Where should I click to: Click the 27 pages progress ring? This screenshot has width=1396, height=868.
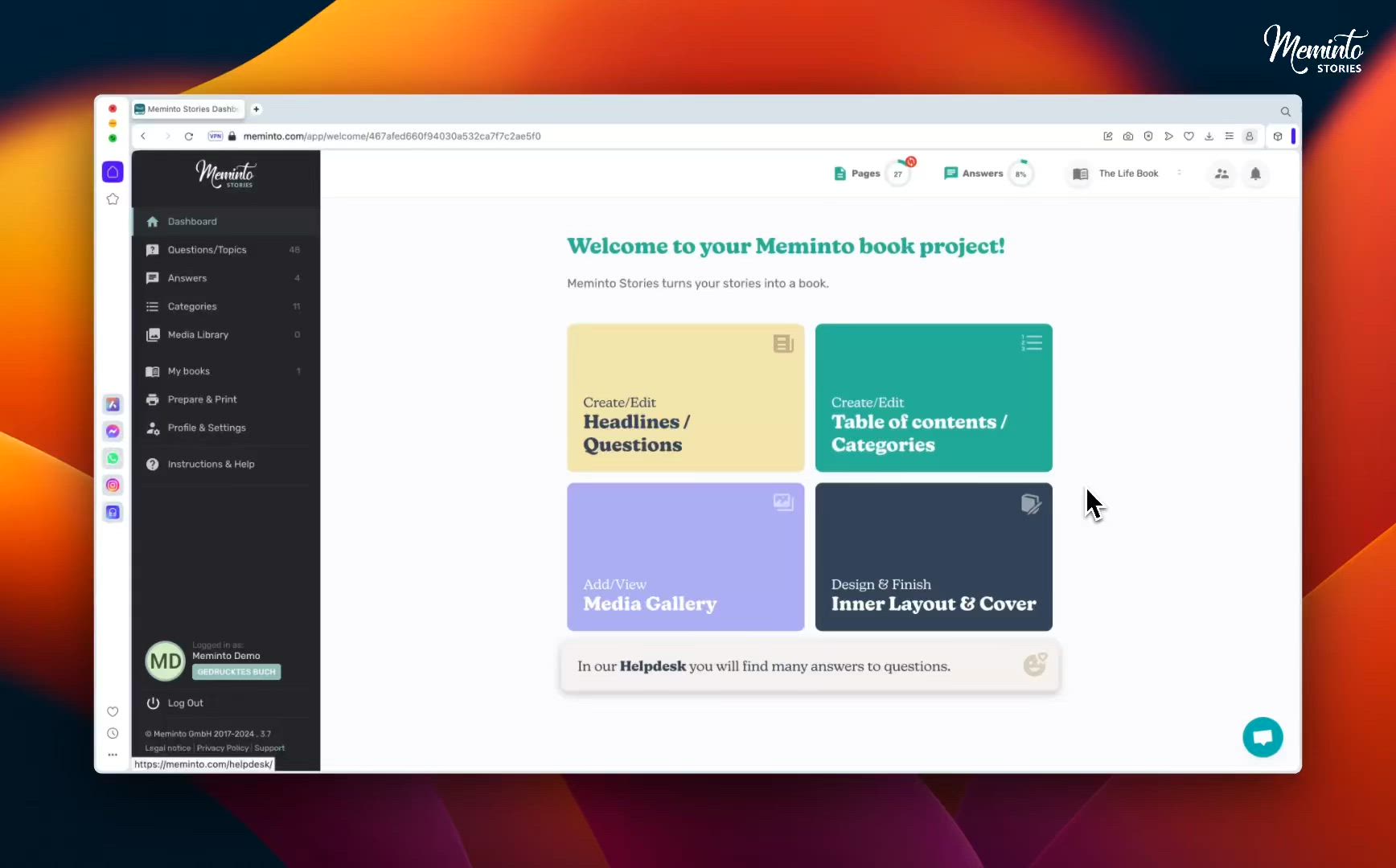point(898,174)
